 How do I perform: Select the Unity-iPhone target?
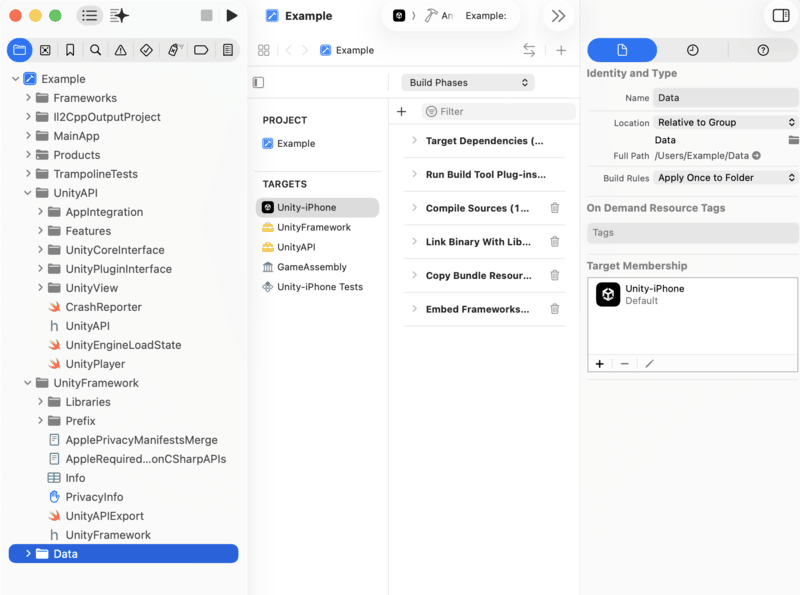pos(317,207)
